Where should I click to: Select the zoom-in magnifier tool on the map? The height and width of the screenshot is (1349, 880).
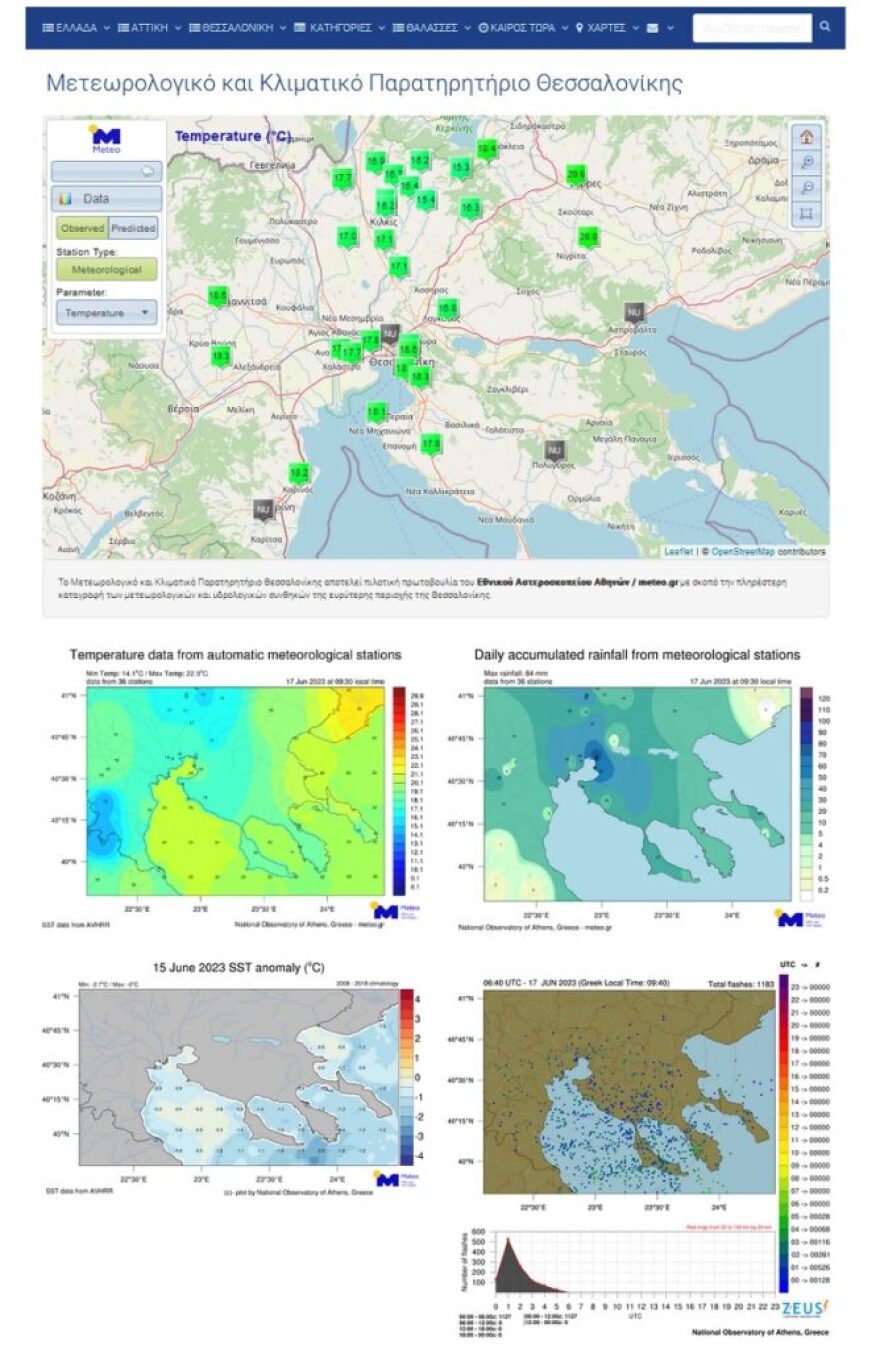click(807, 161)
